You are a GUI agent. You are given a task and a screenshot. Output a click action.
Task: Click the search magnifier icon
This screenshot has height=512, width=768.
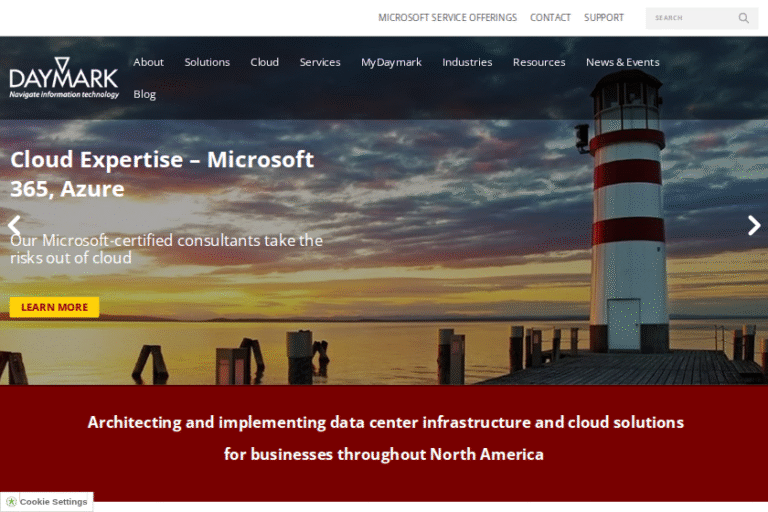tap(743, 18)
